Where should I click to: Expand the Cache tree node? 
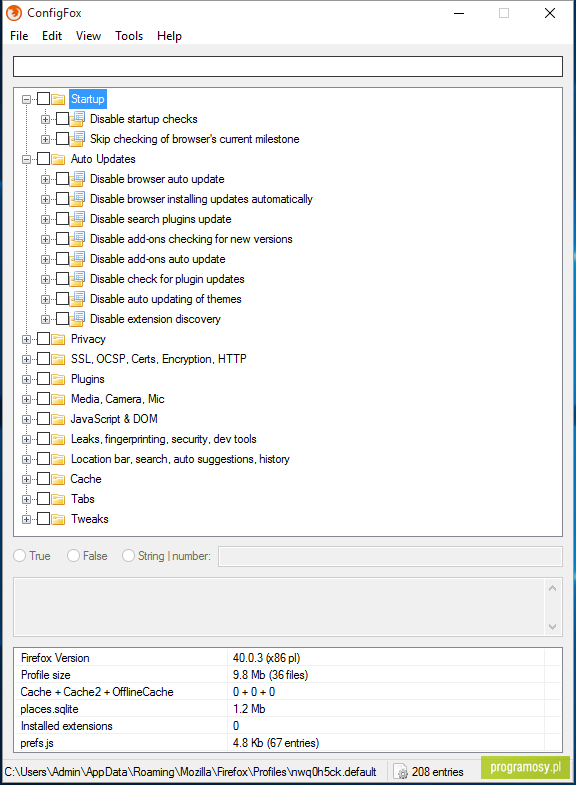27,480
